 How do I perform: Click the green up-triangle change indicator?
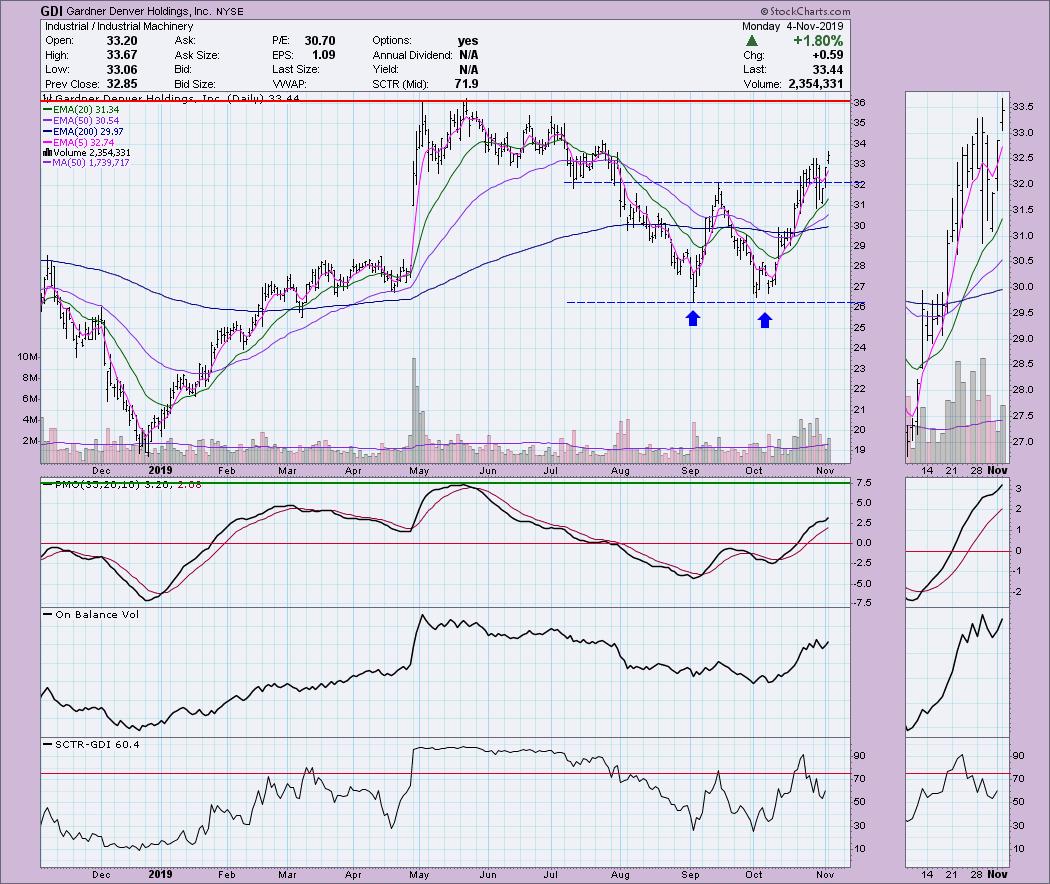point(752,41)
